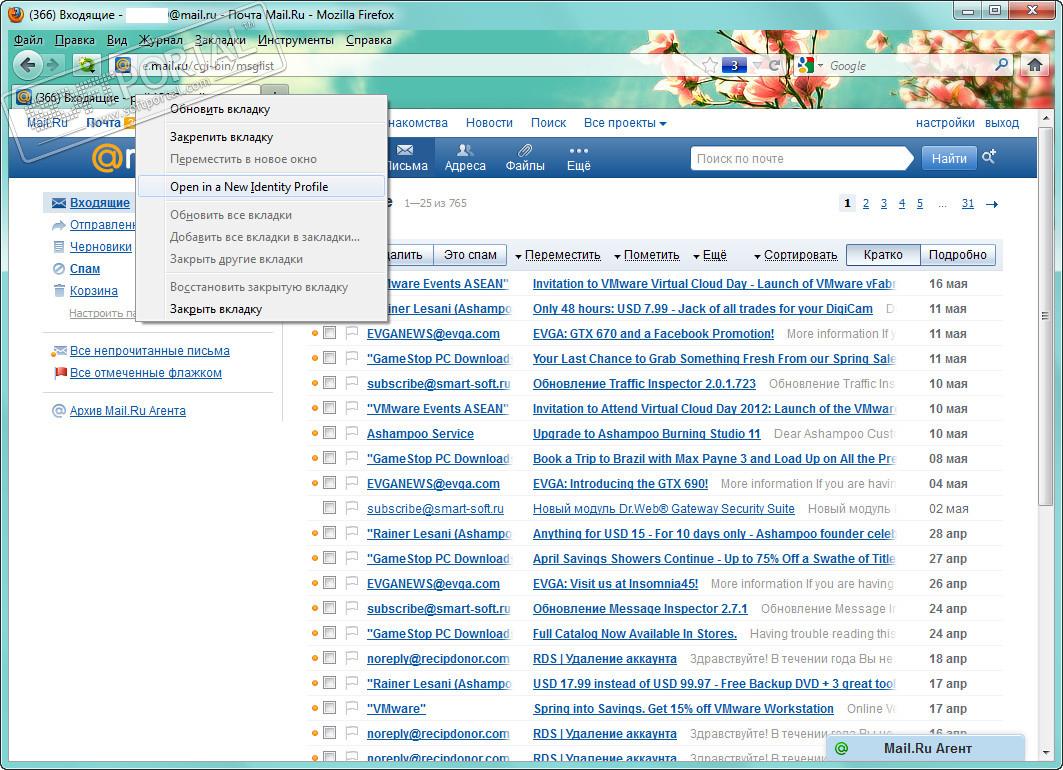The height and width of the screenshot is (770, 1063).
Task: Click the Черновики drafts icon
Action: (x=59, y=247)
